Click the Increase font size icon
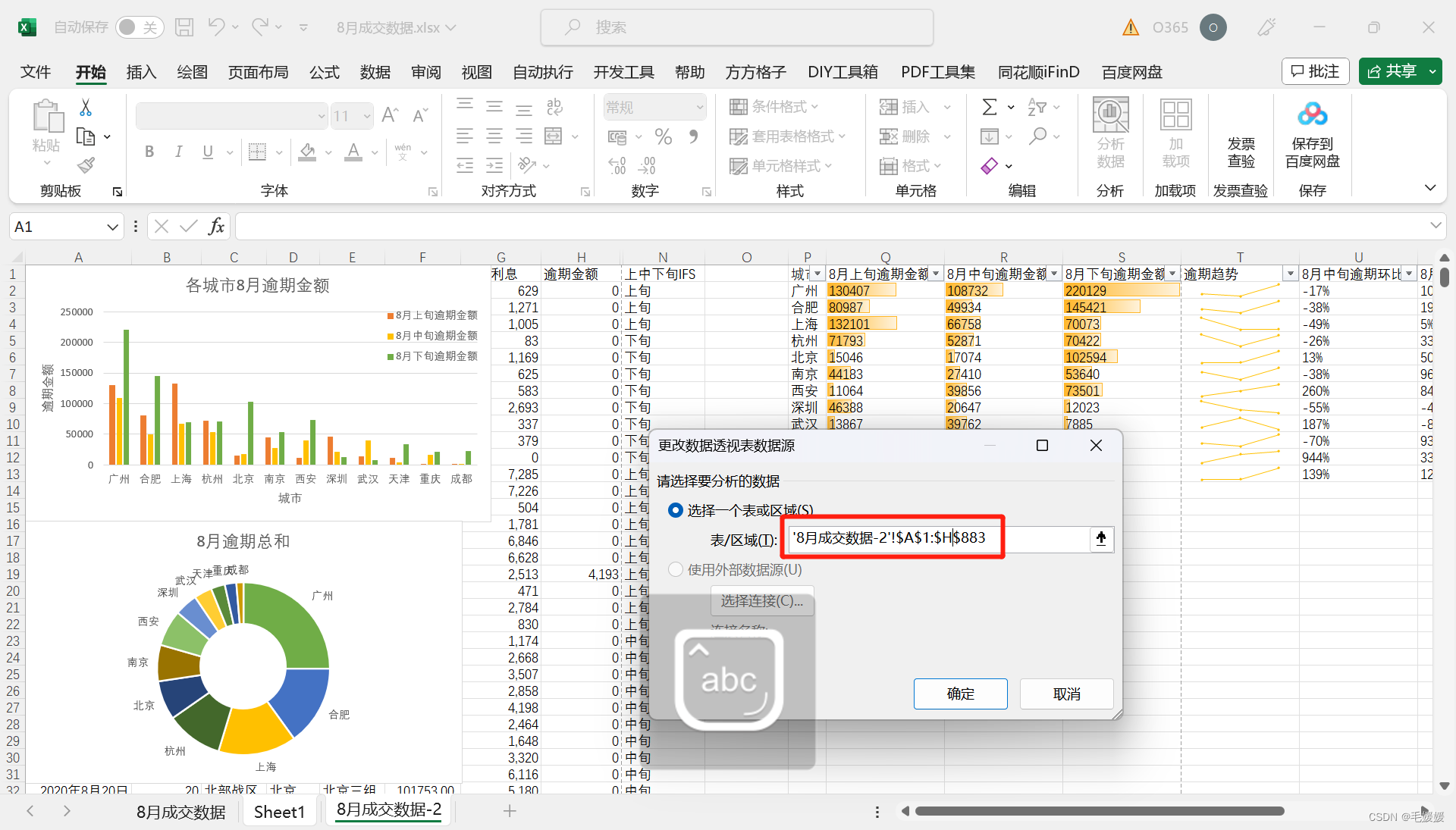Screen dimensions: 1456x830 point(390,115)
